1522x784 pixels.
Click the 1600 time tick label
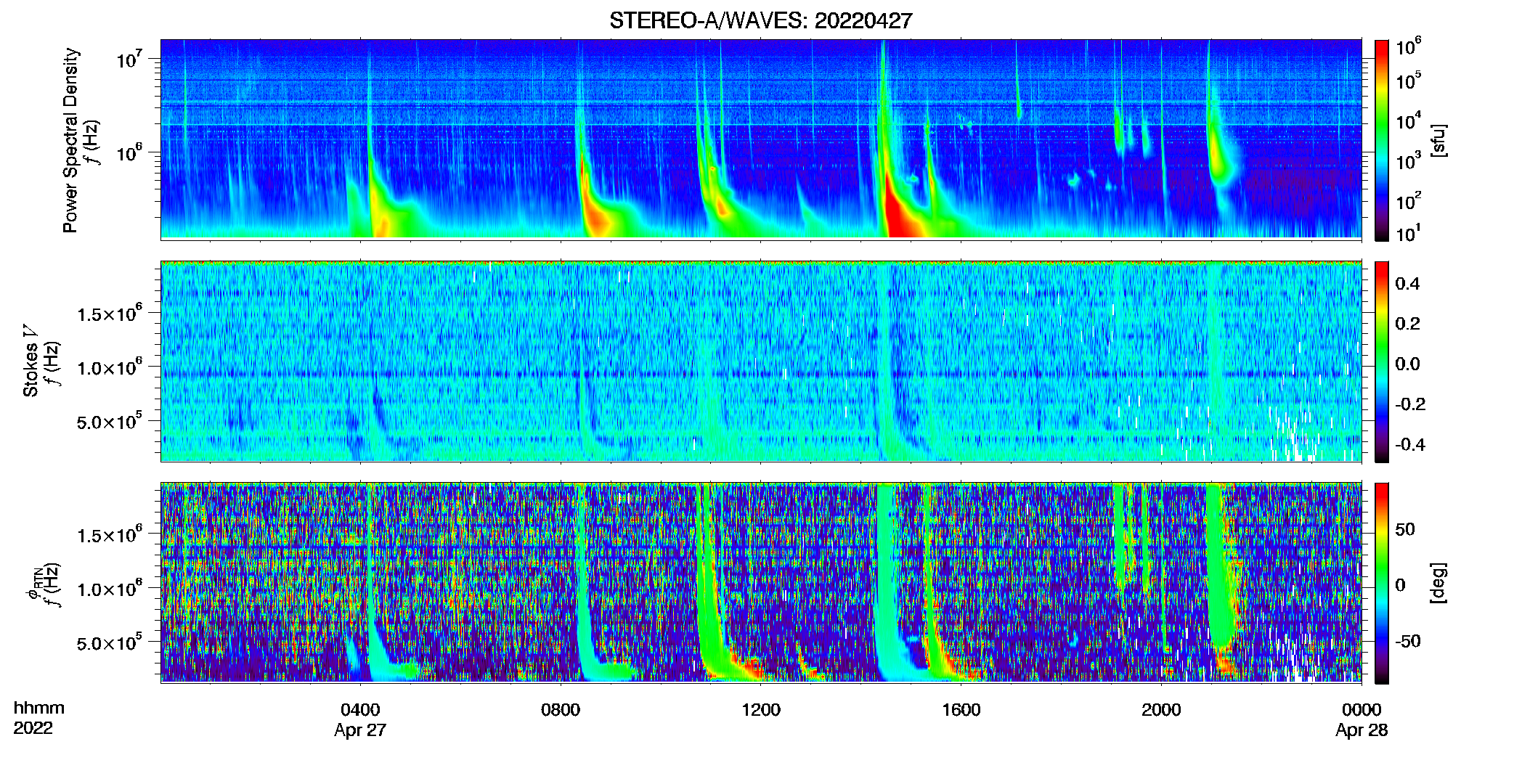[x=961, y=709]
